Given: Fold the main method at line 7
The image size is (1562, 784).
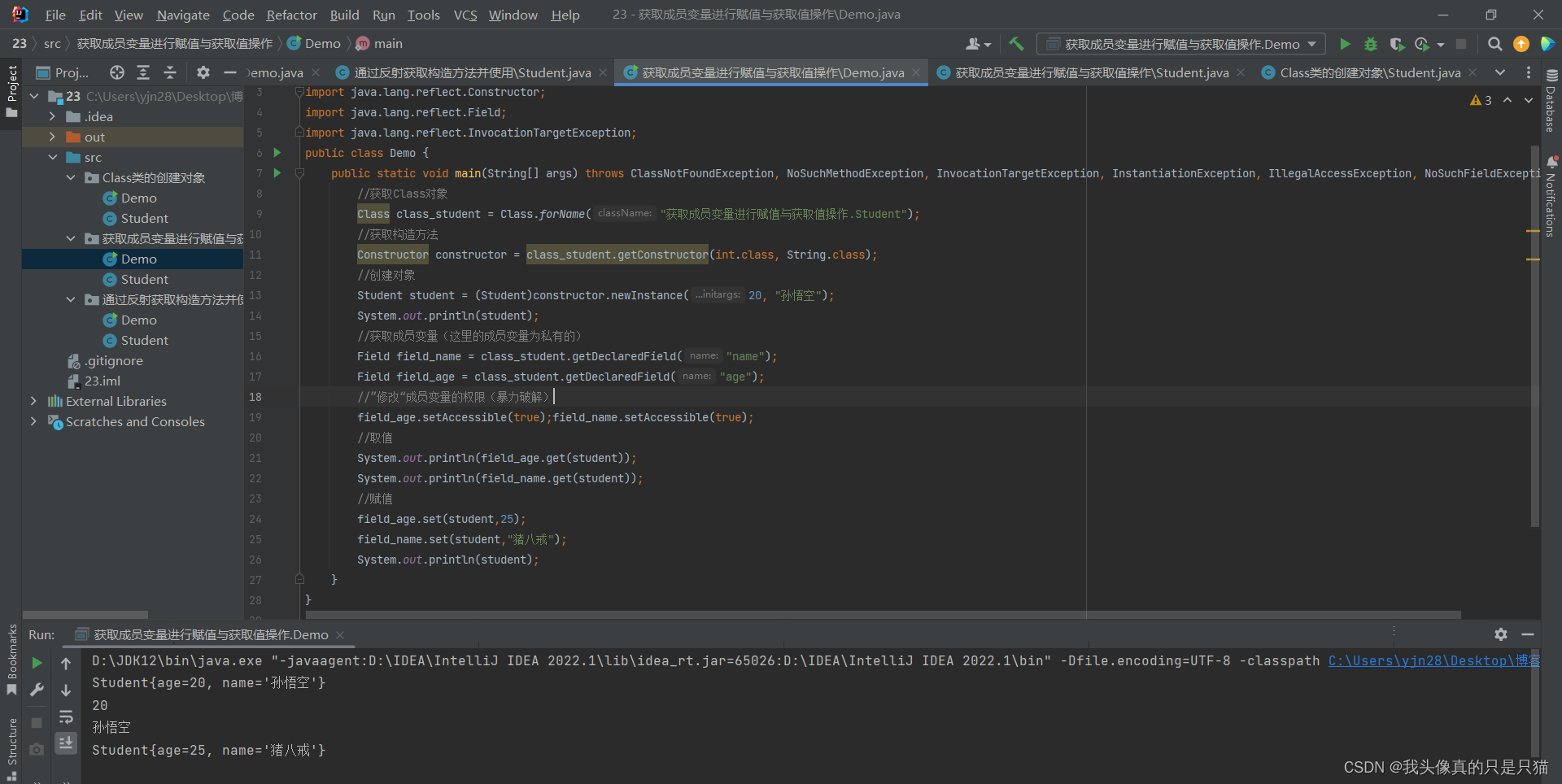Looking at the screenshot, I should (299, 173).
